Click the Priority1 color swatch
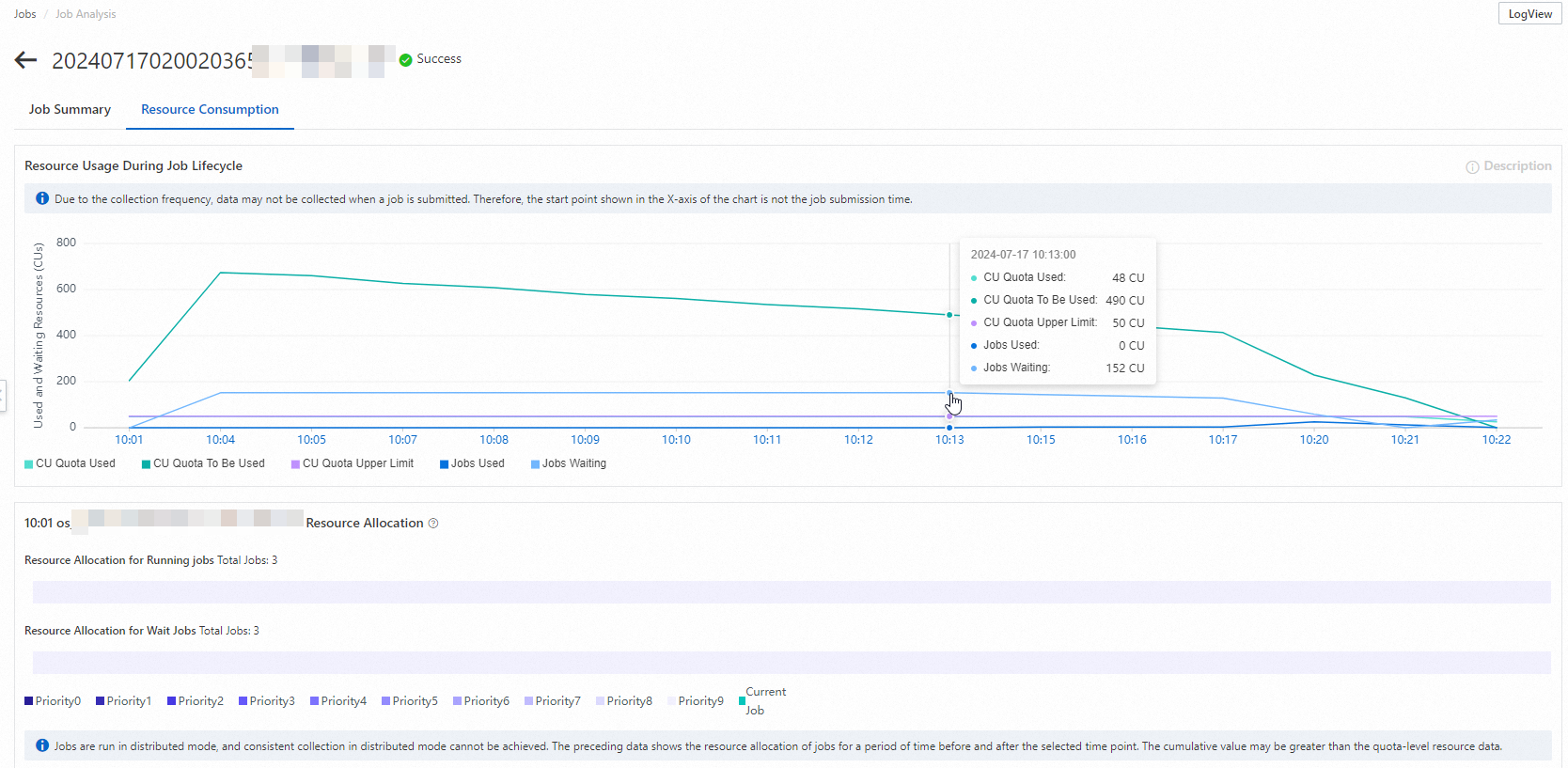 tap(101, 701)
